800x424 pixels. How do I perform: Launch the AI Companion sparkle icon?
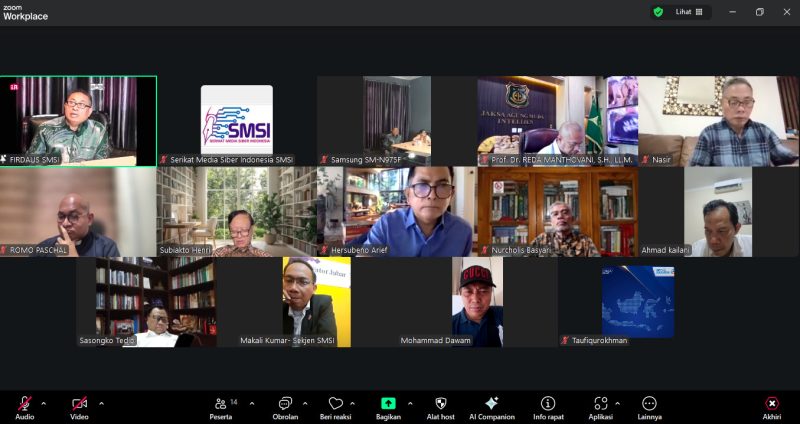(491, 404)
